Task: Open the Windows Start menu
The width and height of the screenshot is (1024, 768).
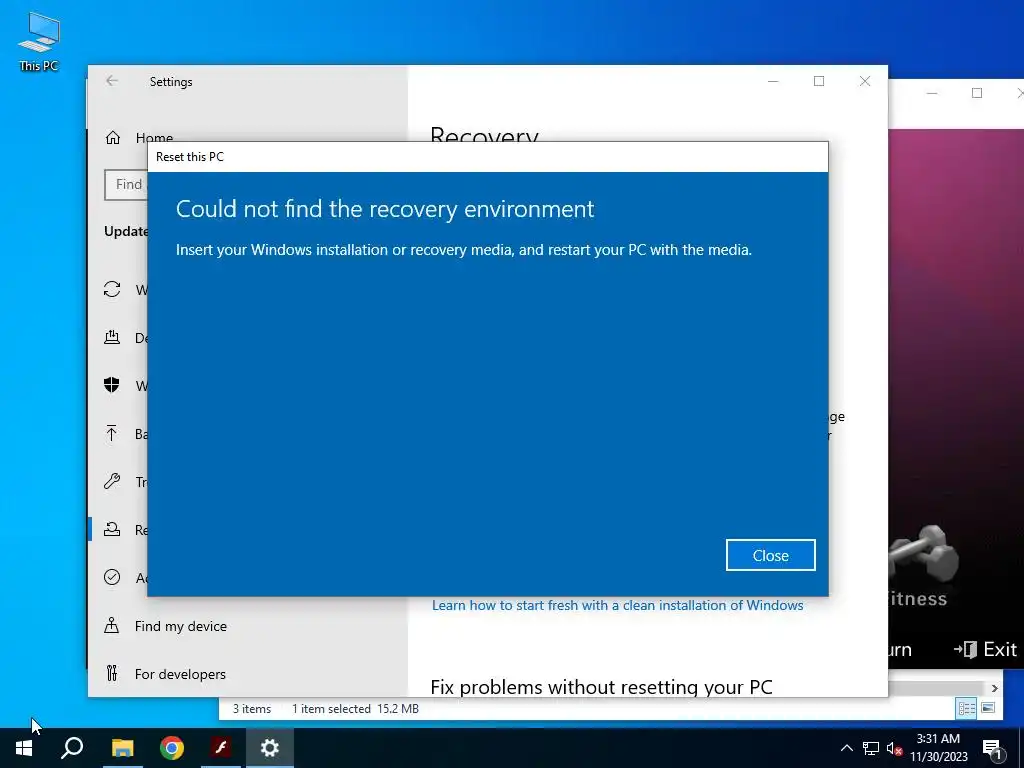Action: [x=24, y=748]
